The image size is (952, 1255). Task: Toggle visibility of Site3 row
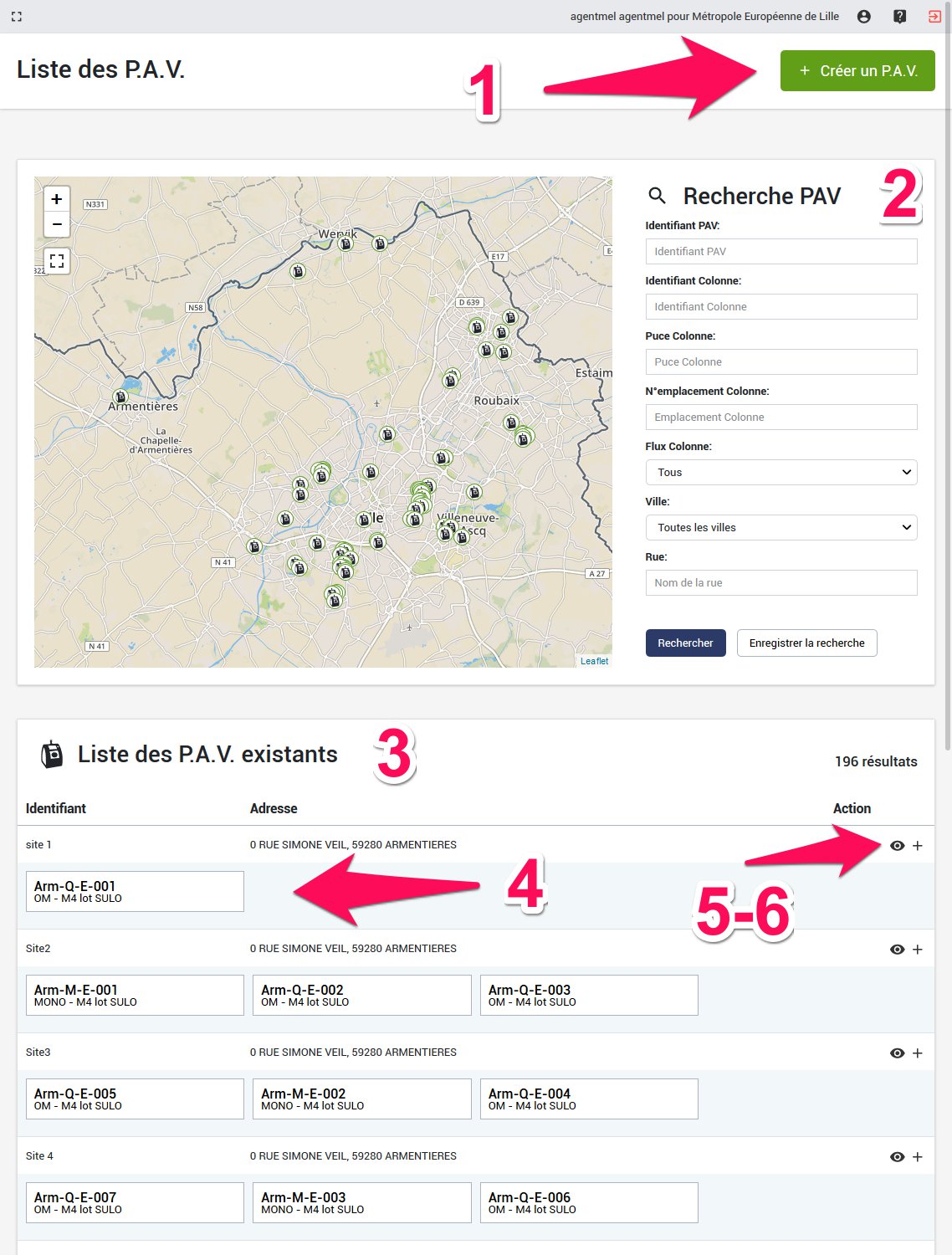[897, 1053]
